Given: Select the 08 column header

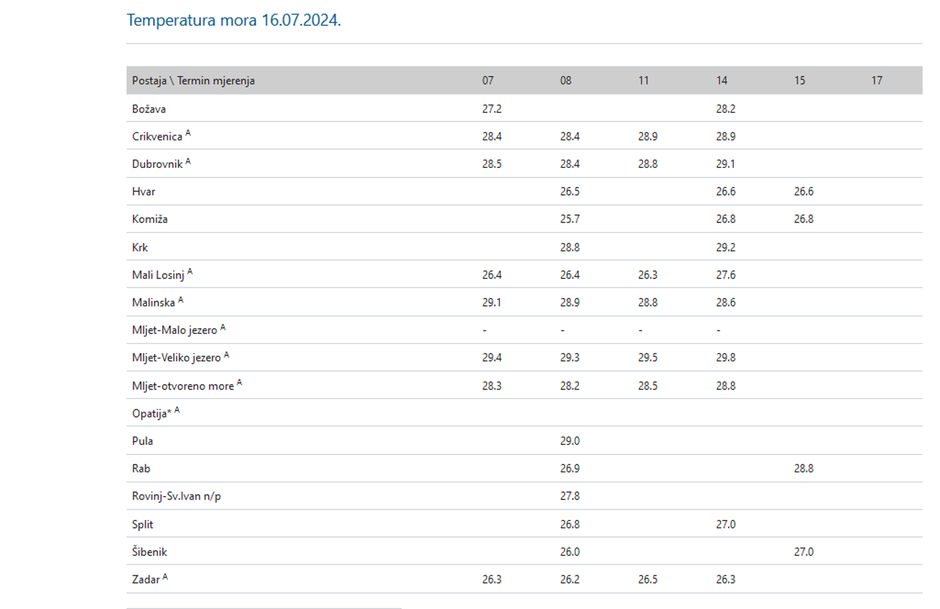Looking at the screenshot, I should [566, 81].
